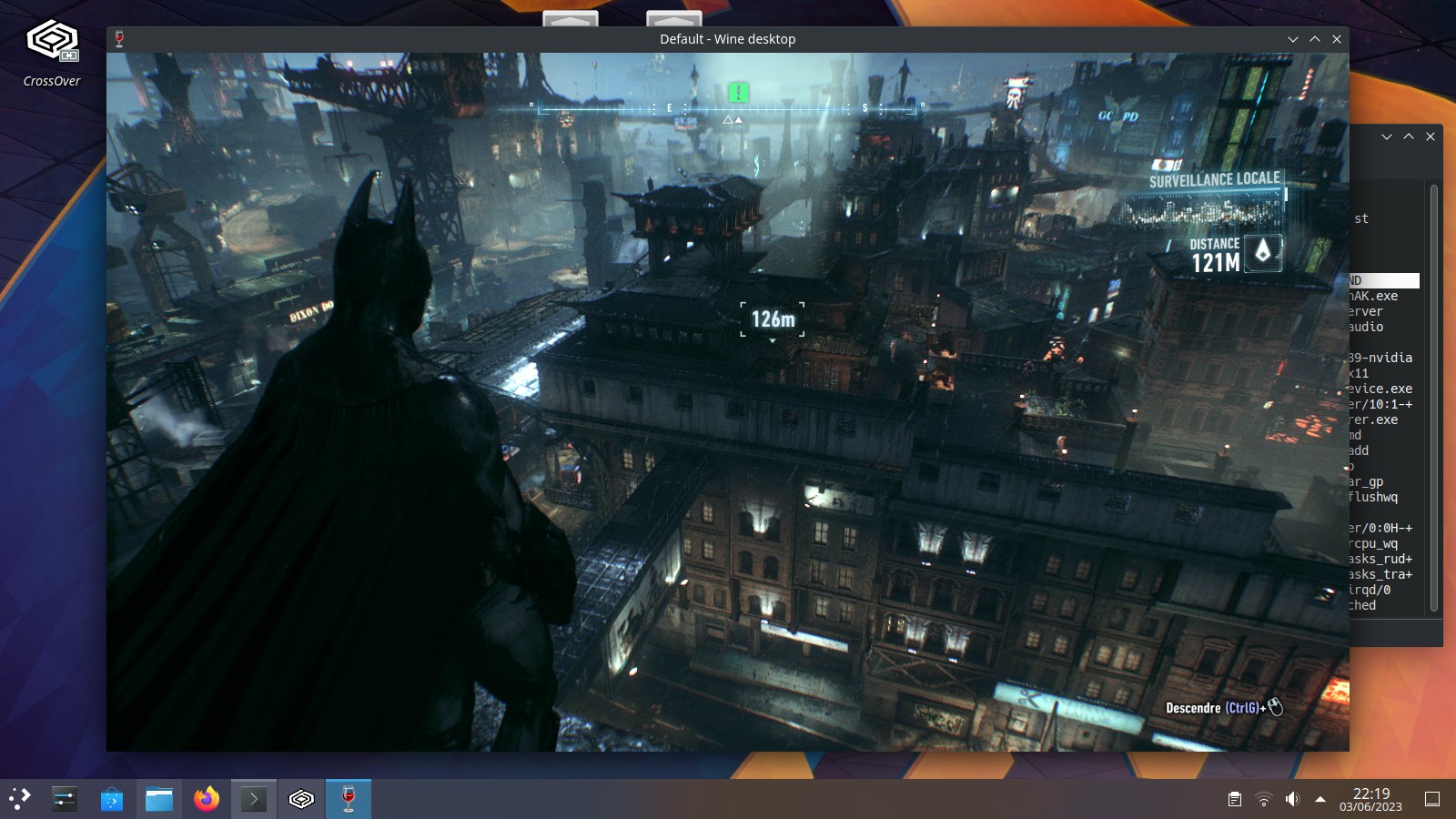
Task: Click the date 03/06/2023 in the panel
Action: click(x=1370, y=807)
